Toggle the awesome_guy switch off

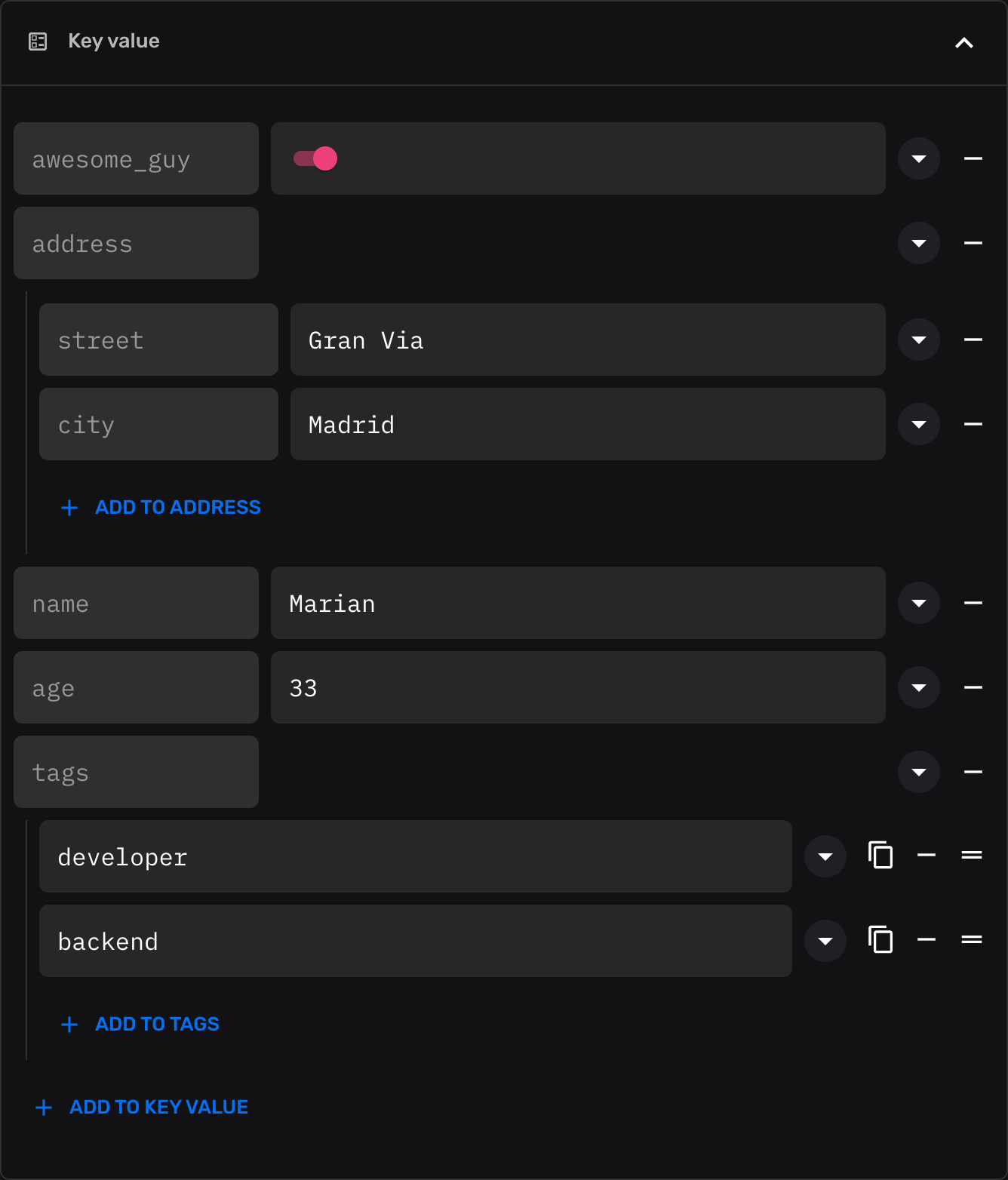[x=315, y=158]
